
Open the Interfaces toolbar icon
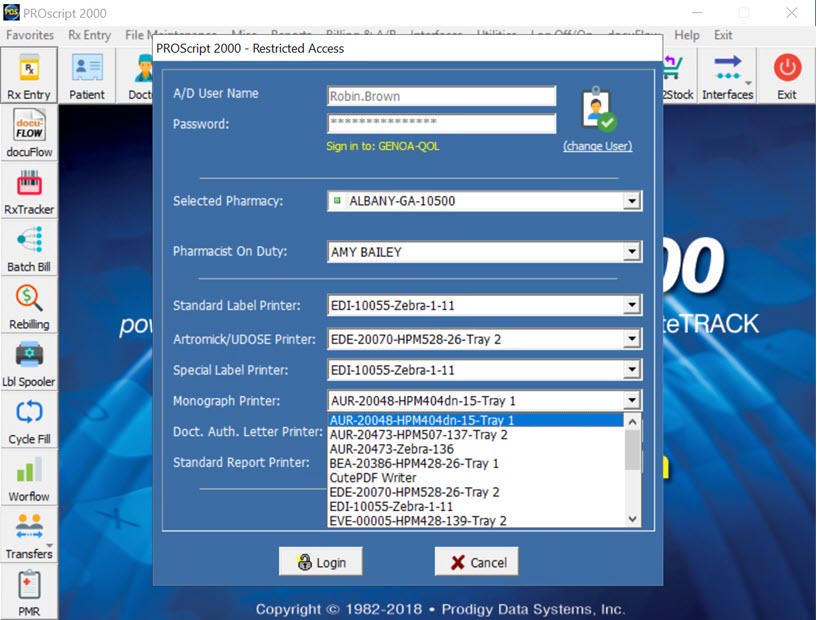point(727,75)
